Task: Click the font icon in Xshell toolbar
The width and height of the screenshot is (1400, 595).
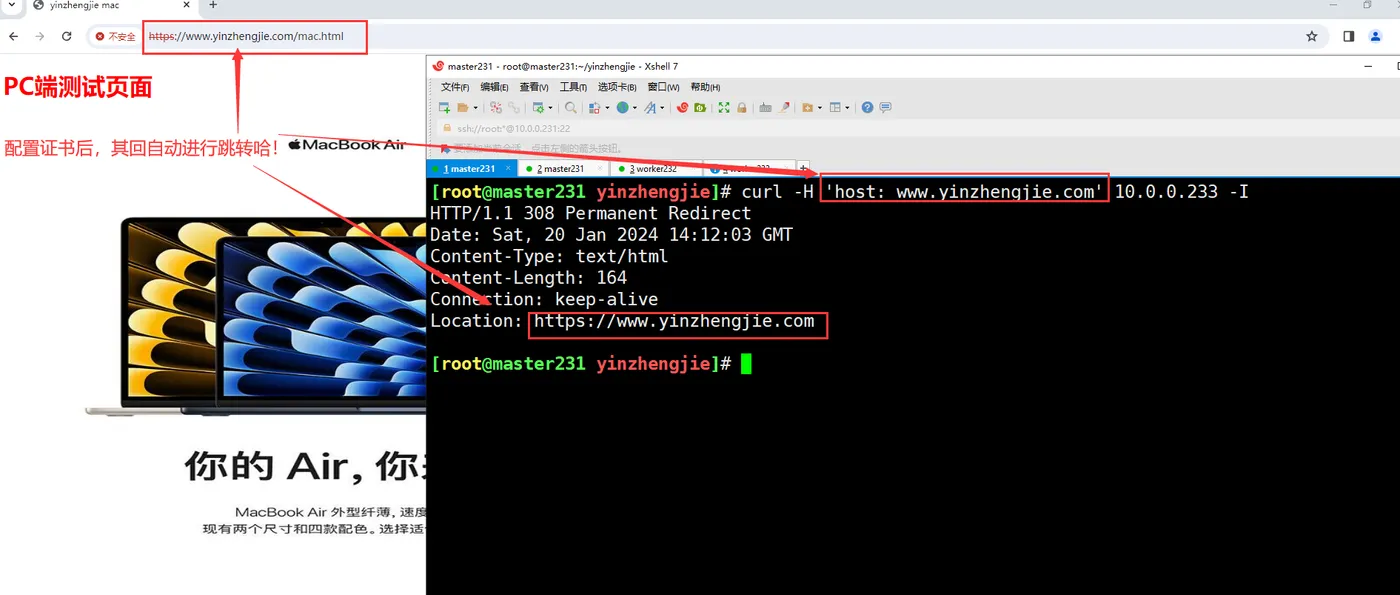Action: [650, 108]
